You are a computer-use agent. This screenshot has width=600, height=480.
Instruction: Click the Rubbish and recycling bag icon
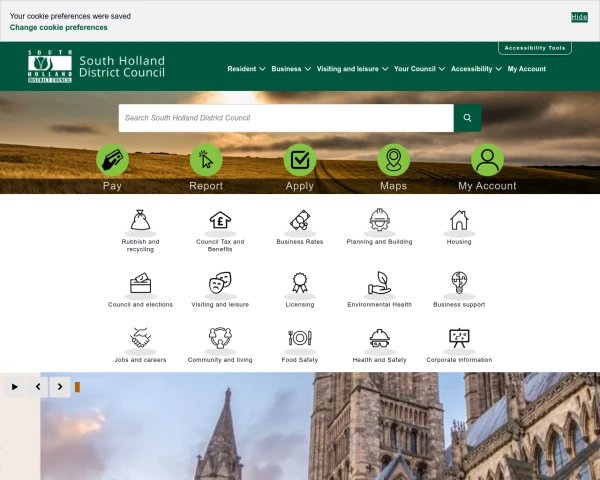[x=140, y=220]
